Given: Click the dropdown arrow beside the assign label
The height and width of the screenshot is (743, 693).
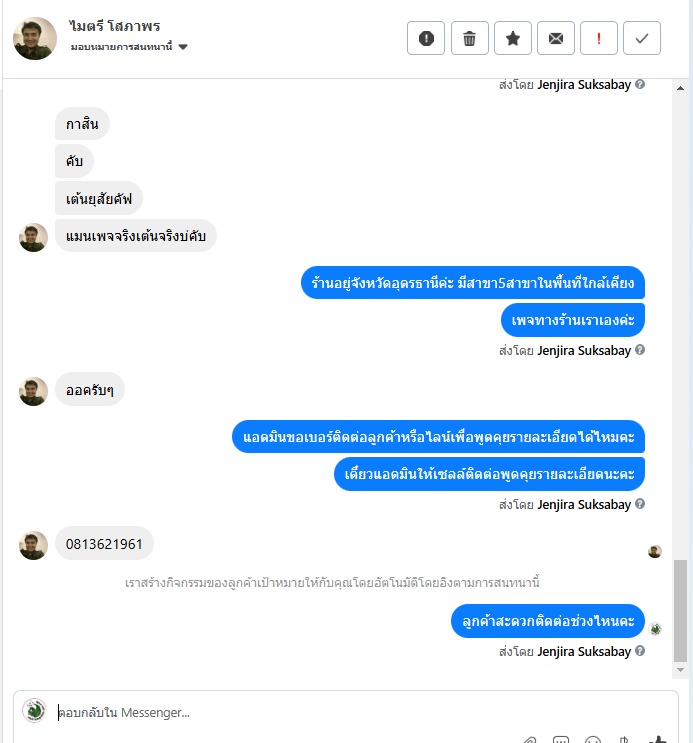Looking at the screenshot, I should [x=183, y=47].
